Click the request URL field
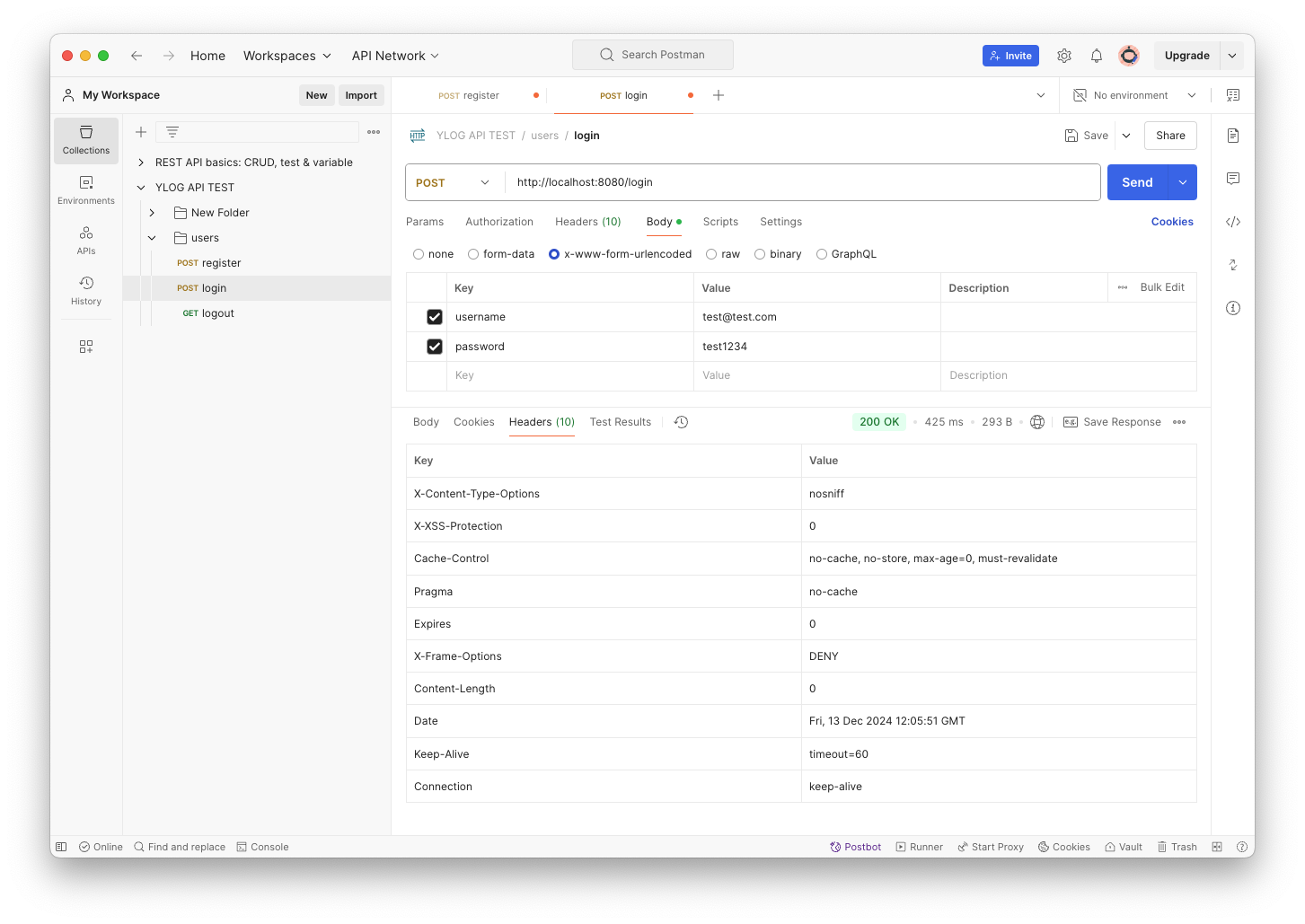 click(x=803, y=182)
